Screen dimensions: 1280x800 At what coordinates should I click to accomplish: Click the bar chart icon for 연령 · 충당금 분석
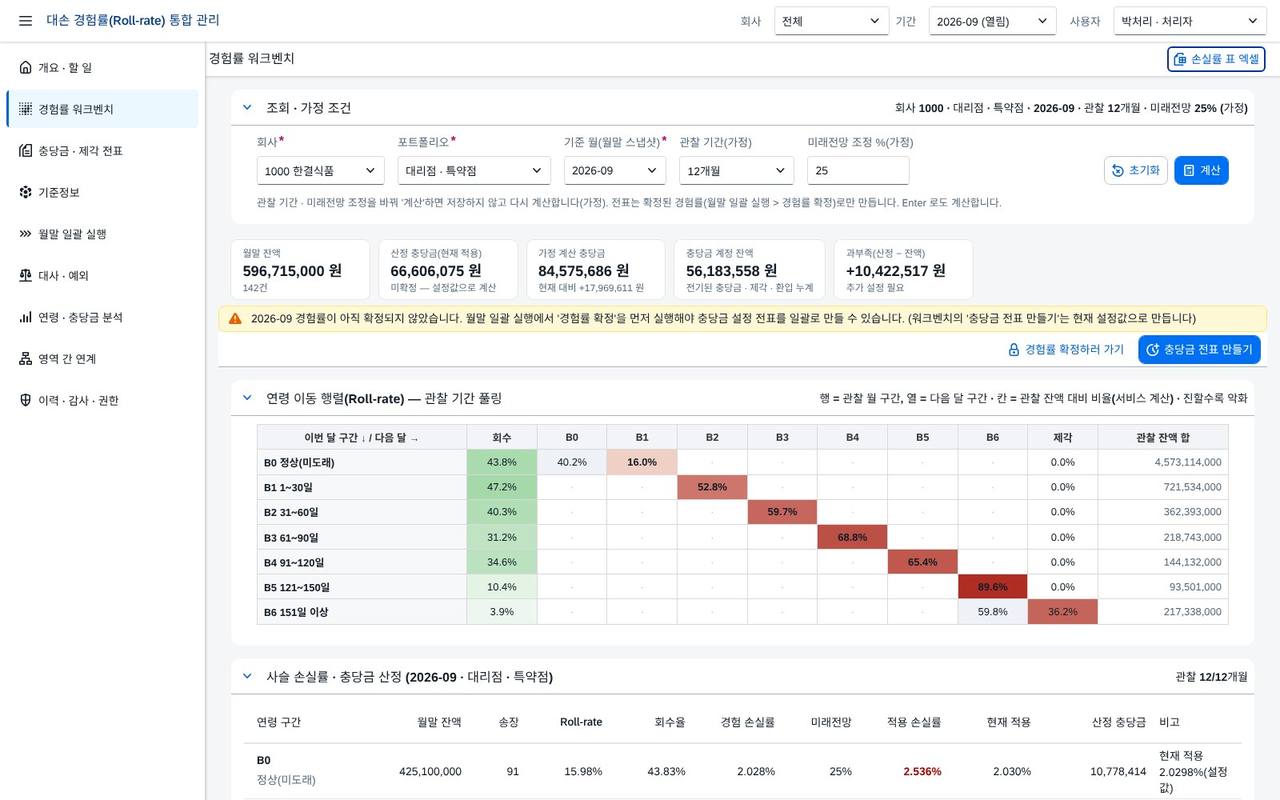click(x=26, y=317)
